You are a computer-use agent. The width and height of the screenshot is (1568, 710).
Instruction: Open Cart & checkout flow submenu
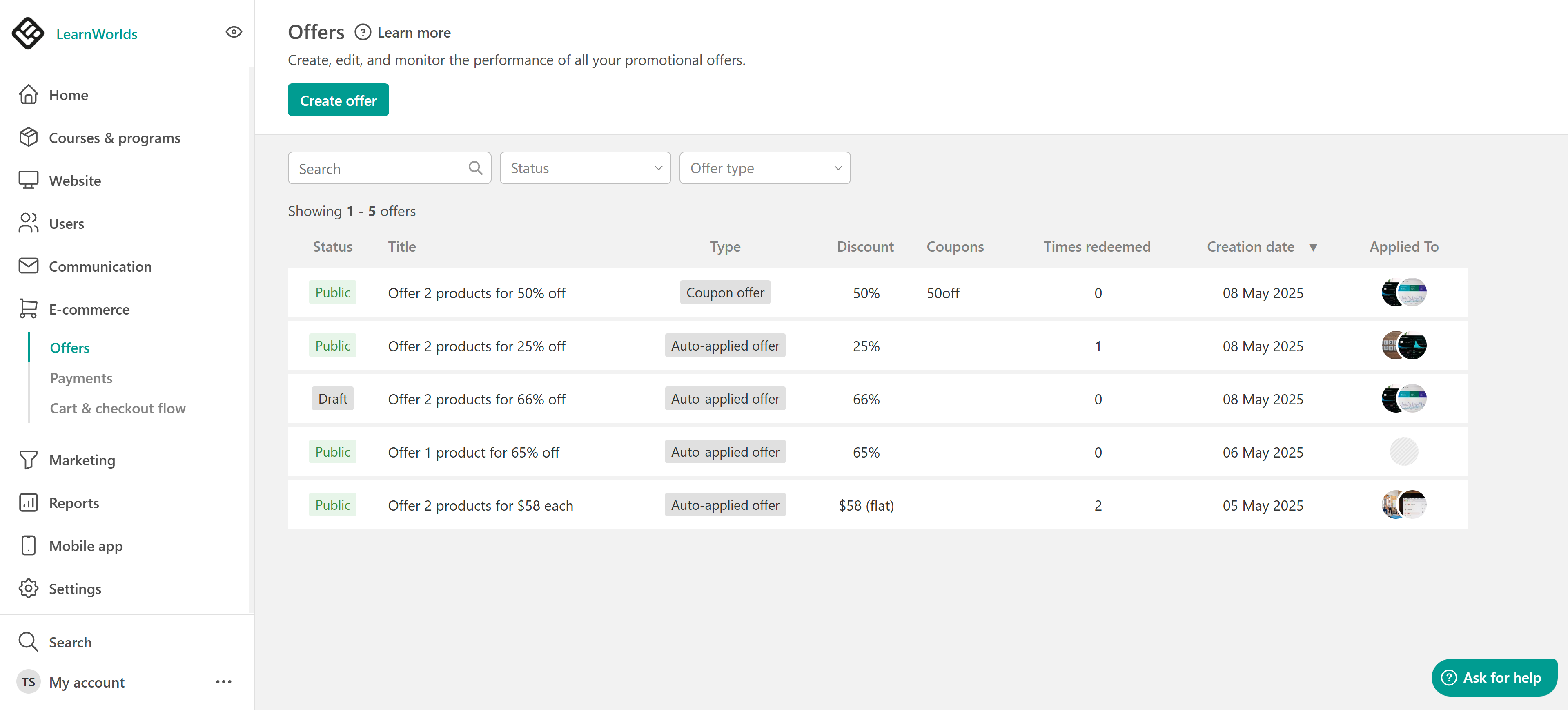click(x=118, y=409)
